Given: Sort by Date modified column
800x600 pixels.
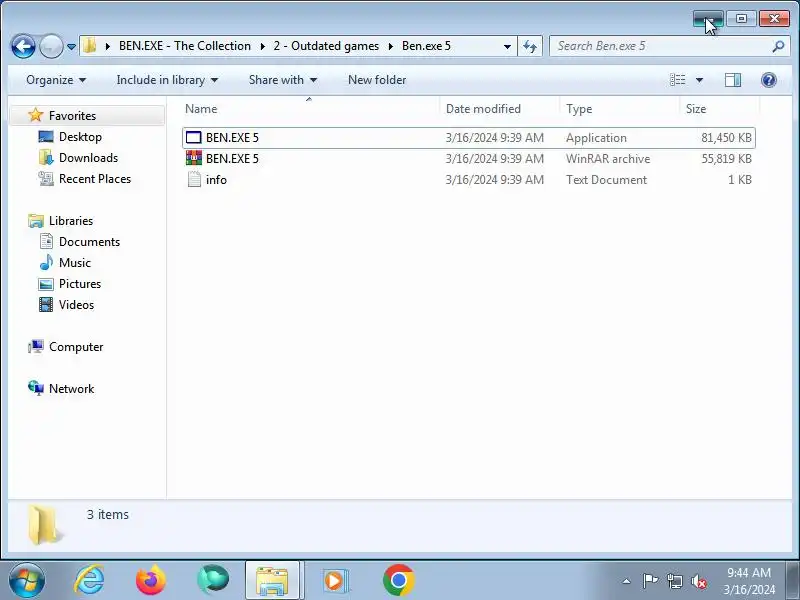Looking at the screenshot, I should point(499,109).
